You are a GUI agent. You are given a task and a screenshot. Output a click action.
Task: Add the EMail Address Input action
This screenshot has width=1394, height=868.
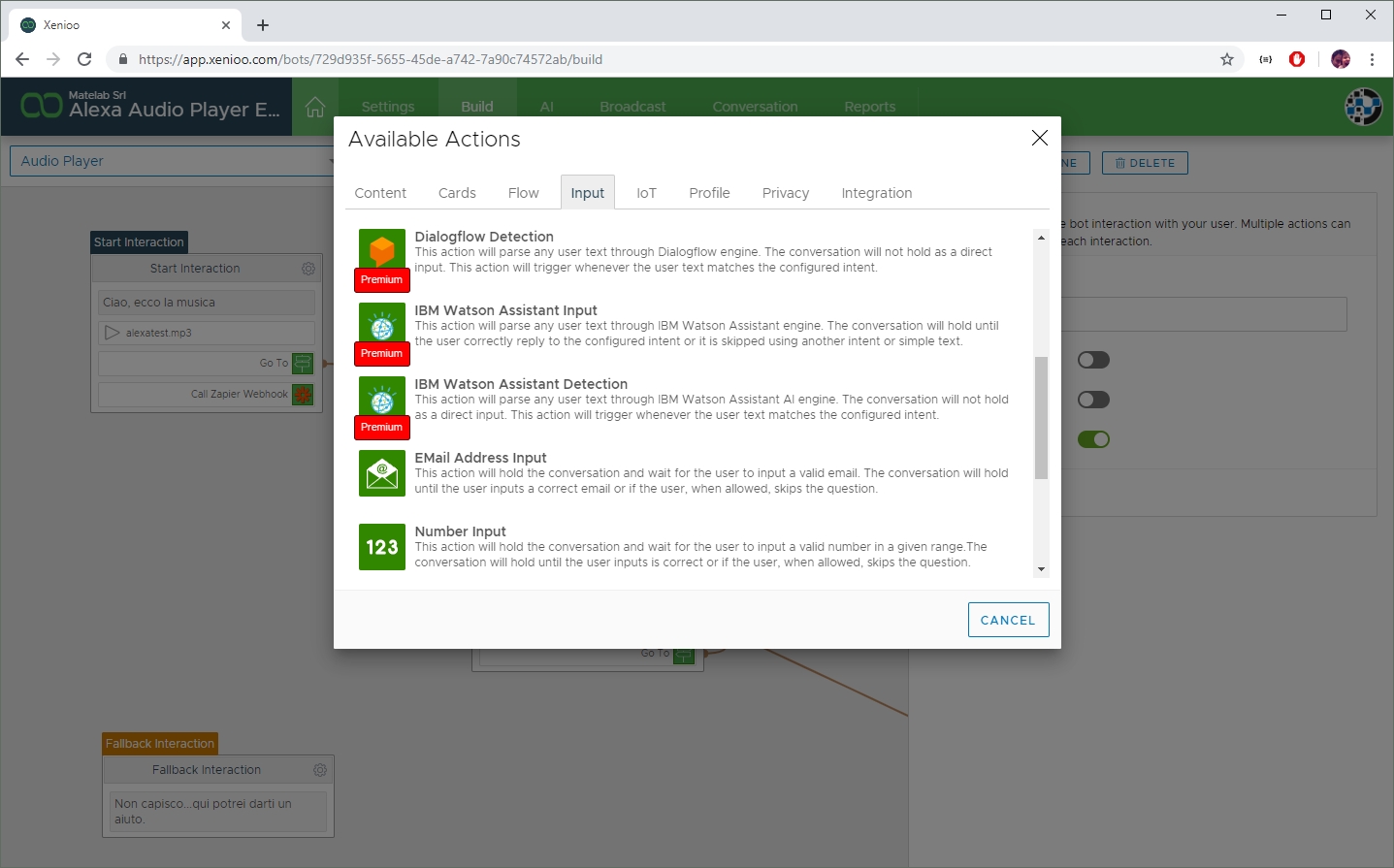381,472
